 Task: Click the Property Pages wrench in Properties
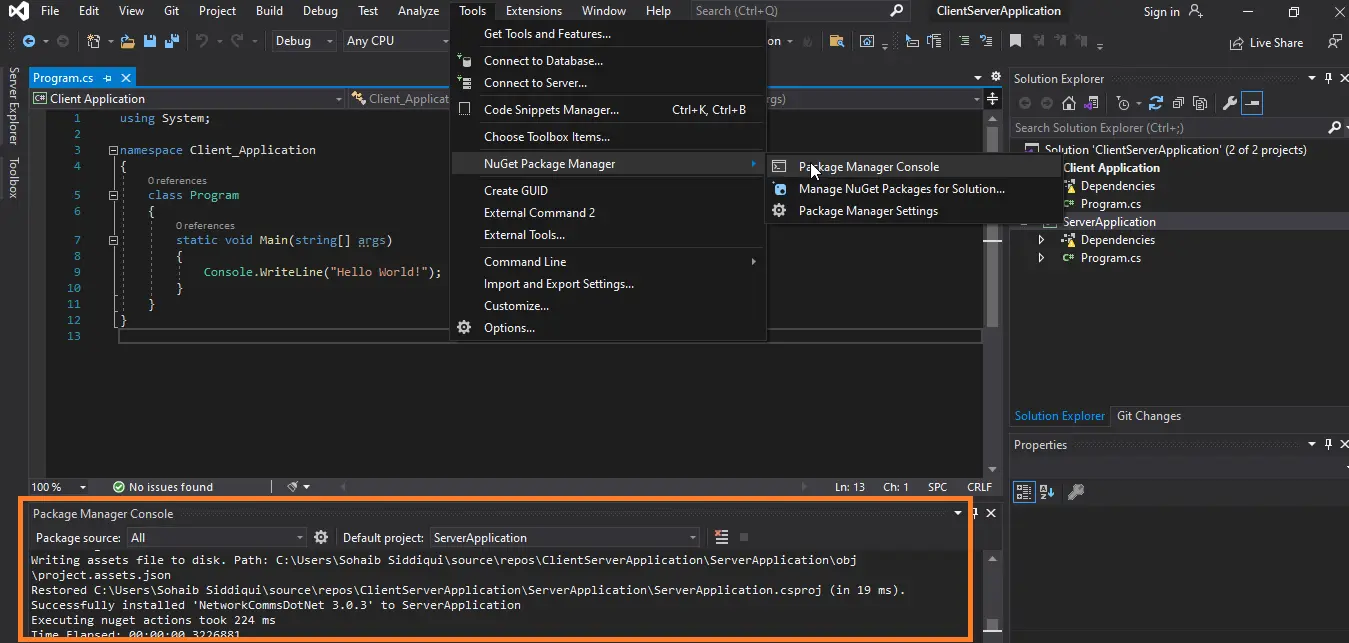click(x=1076, y=491)
